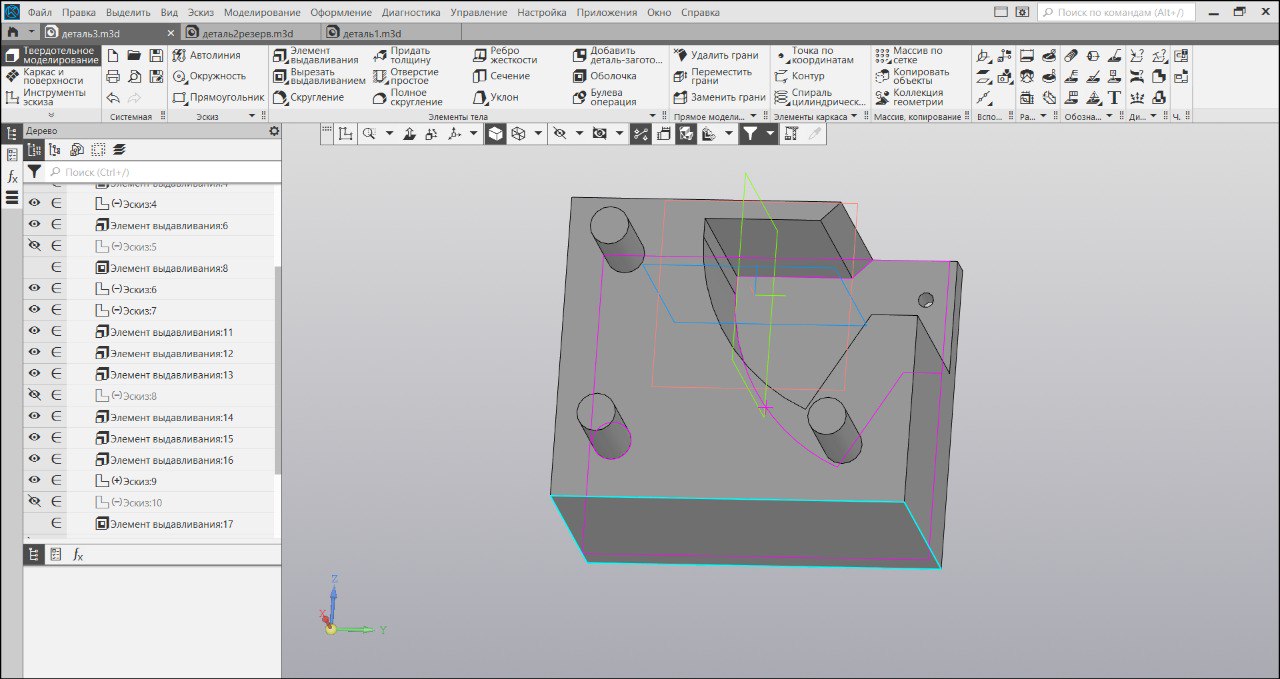Image resolution: width=1280 pixels, height=679 pixels.
Task: Select Точка по координатам tool
Action: tap(814, 55)
